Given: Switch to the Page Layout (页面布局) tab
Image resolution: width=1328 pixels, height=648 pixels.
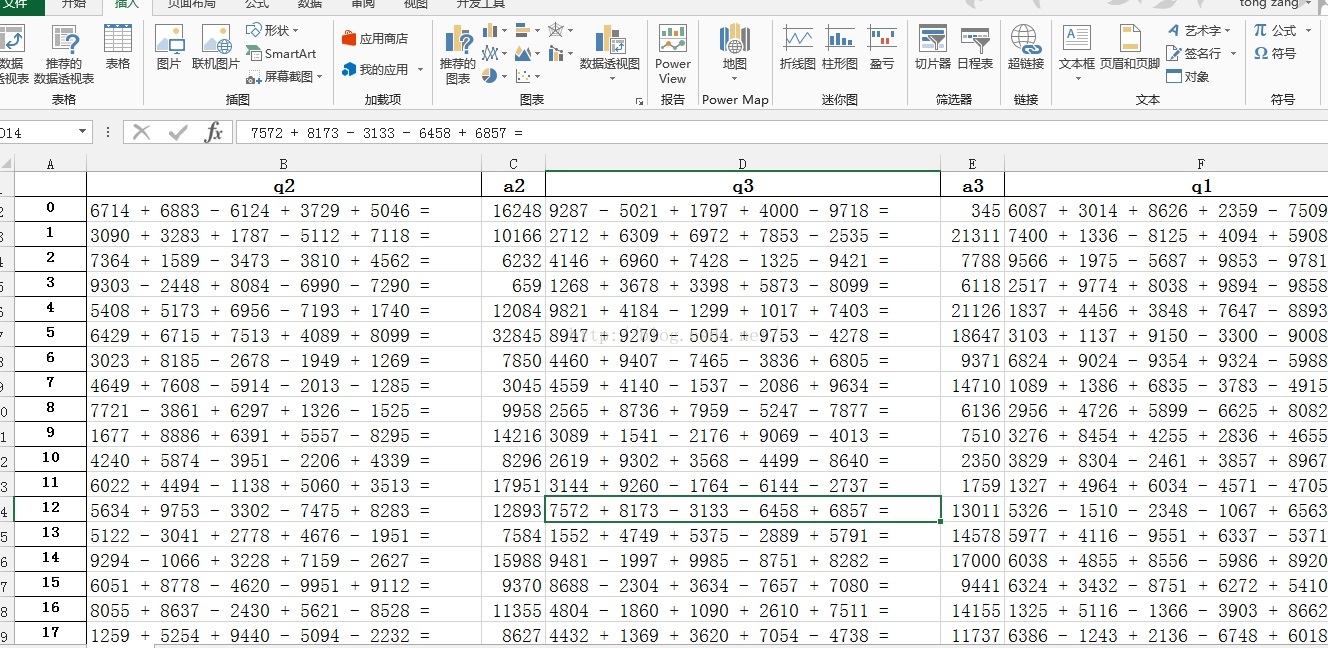Looking at the screenshot, I should pyautogui.click(x=190, y=5).
